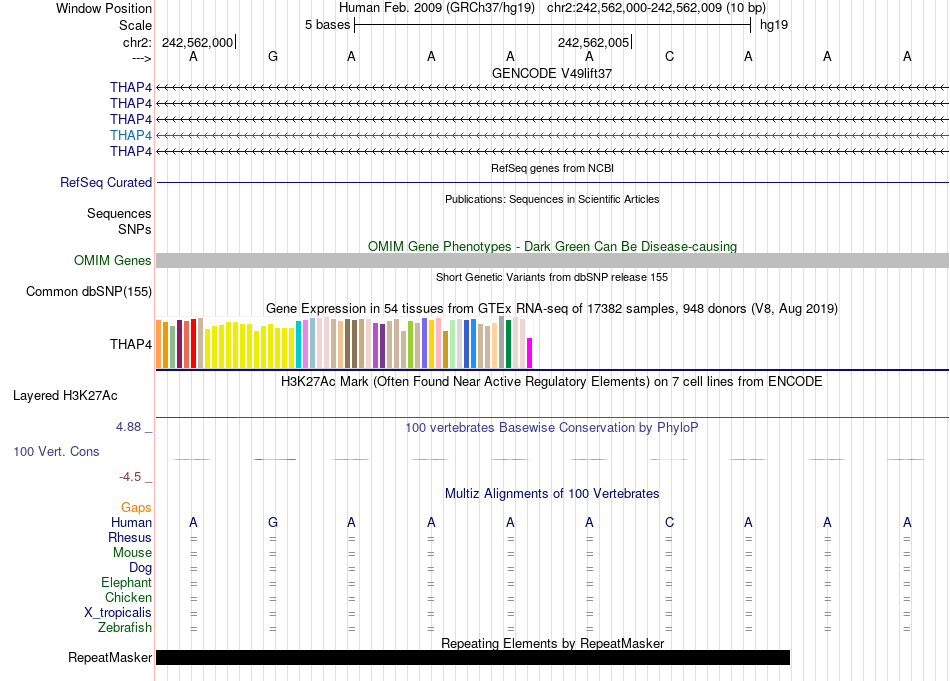Screen dimensions: 950x681
Task: Select the light blue THAP4 transcript label
Action: click(x=131, y=135)
